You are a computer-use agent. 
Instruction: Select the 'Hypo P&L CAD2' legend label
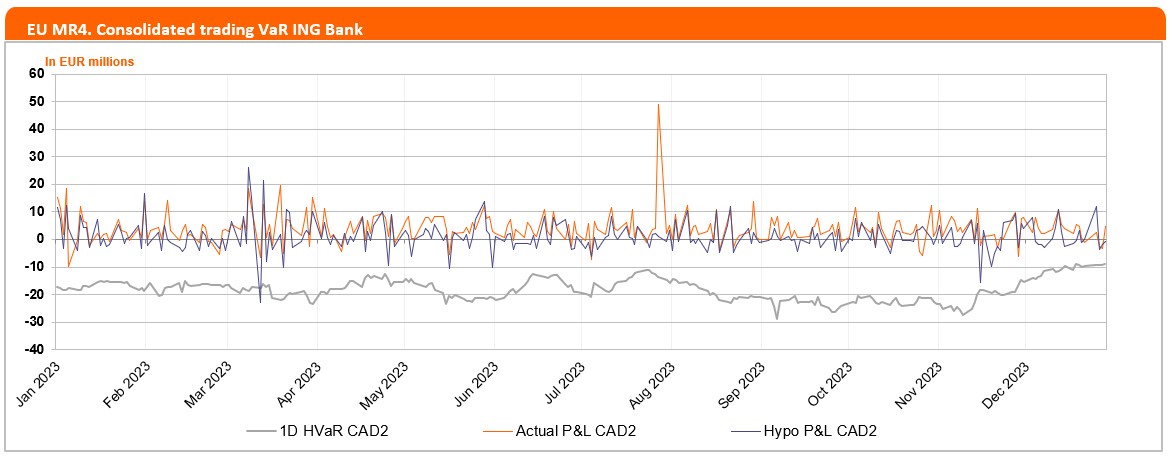pos(820,431)
